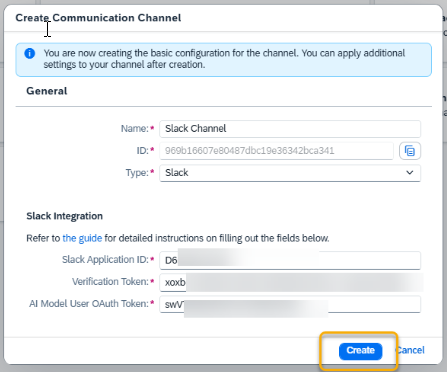This screenshot has height=372, width=447.
Task: Click the Create Communication Channel dialog title
Action: click(x=98, y=18)
